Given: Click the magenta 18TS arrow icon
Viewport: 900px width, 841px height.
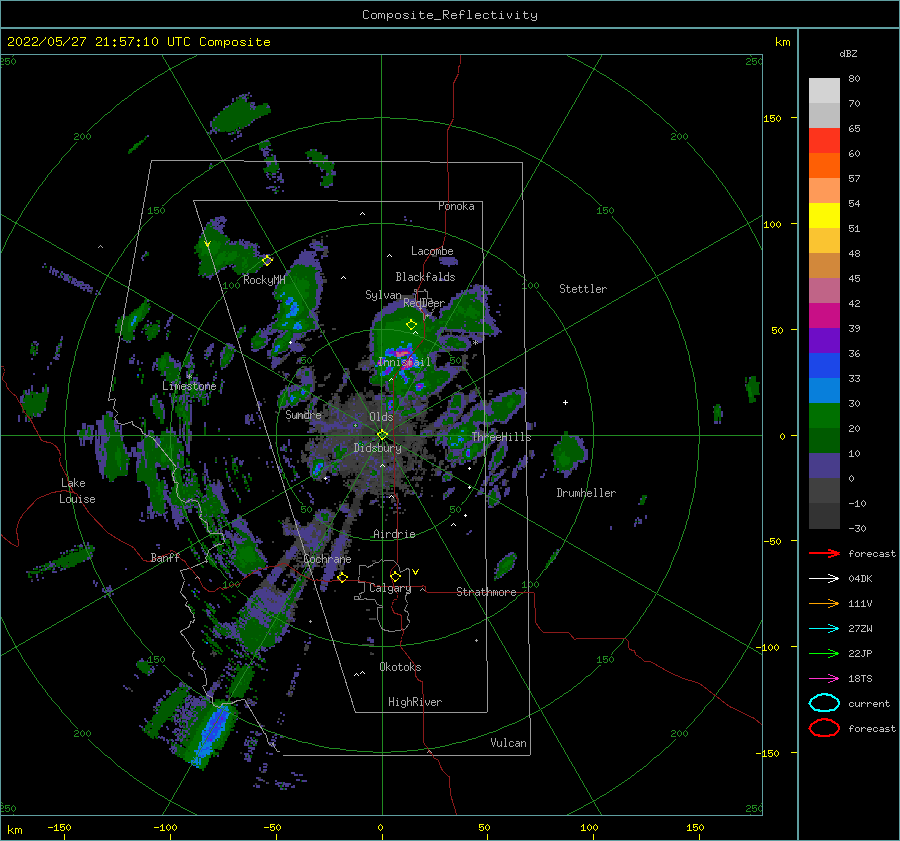Looking at the screenshot, I should pyautogui.click(x=824, y=679).
